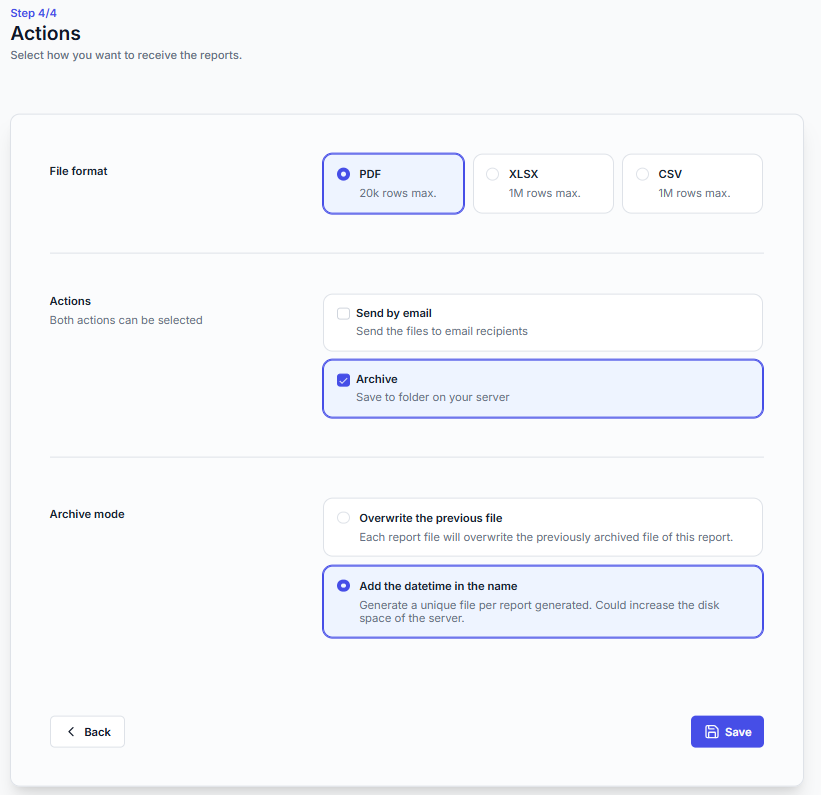This screenshot has width=821, height=795.
Task: Click the PDF 20k rows max card
Action: tap(393, 184)
